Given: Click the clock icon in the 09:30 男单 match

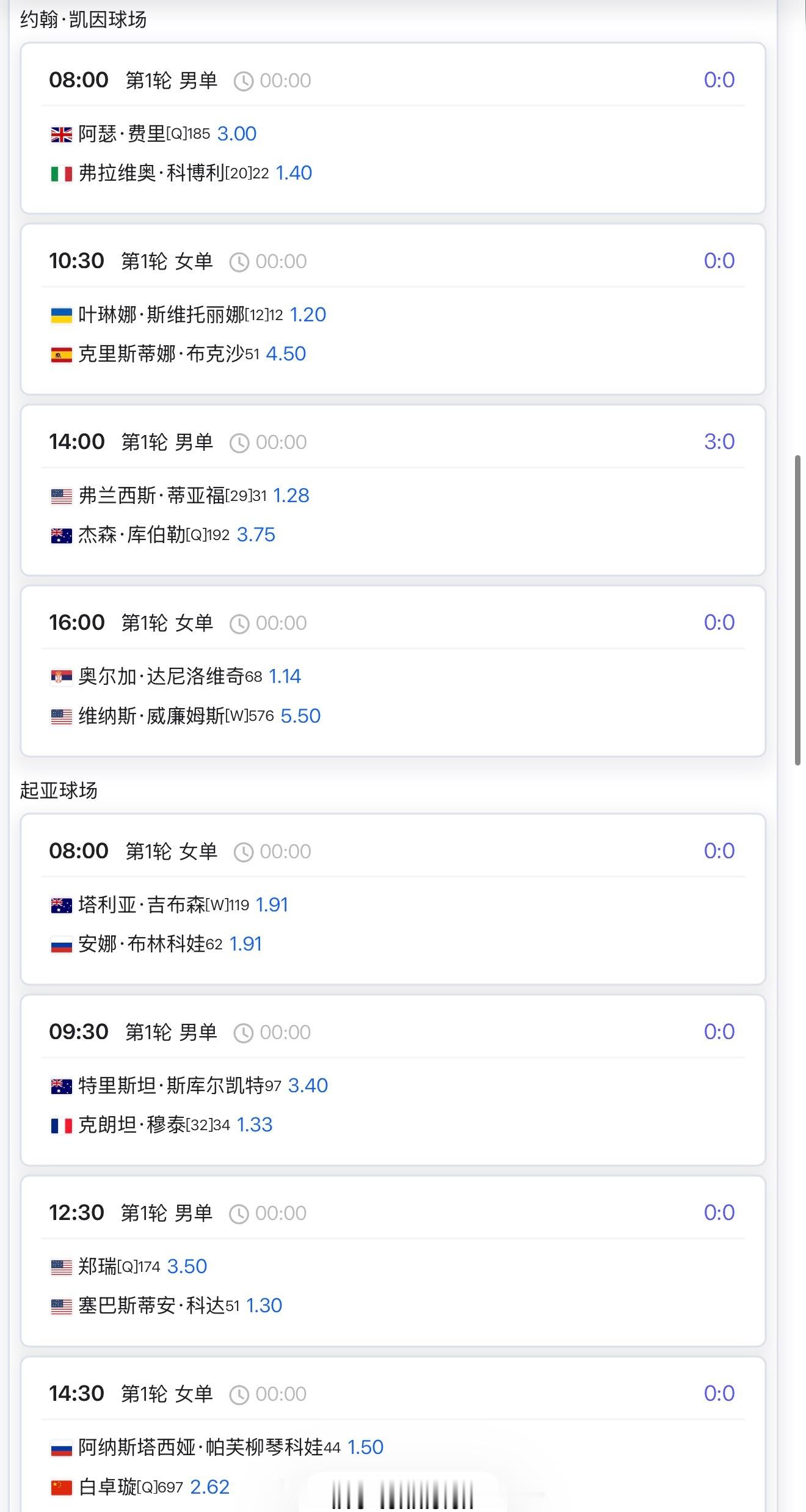Looking at the screenshot, I should (x=244, y=1033).
